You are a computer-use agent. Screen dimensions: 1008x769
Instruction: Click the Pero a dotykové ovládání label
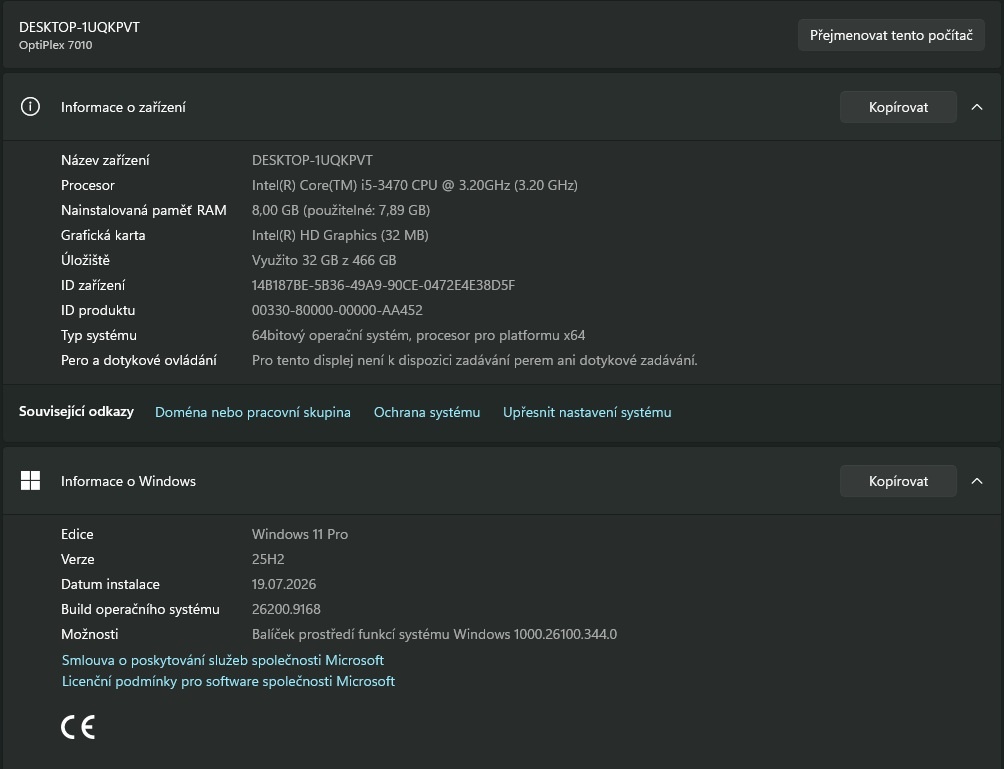click(138, 361)
